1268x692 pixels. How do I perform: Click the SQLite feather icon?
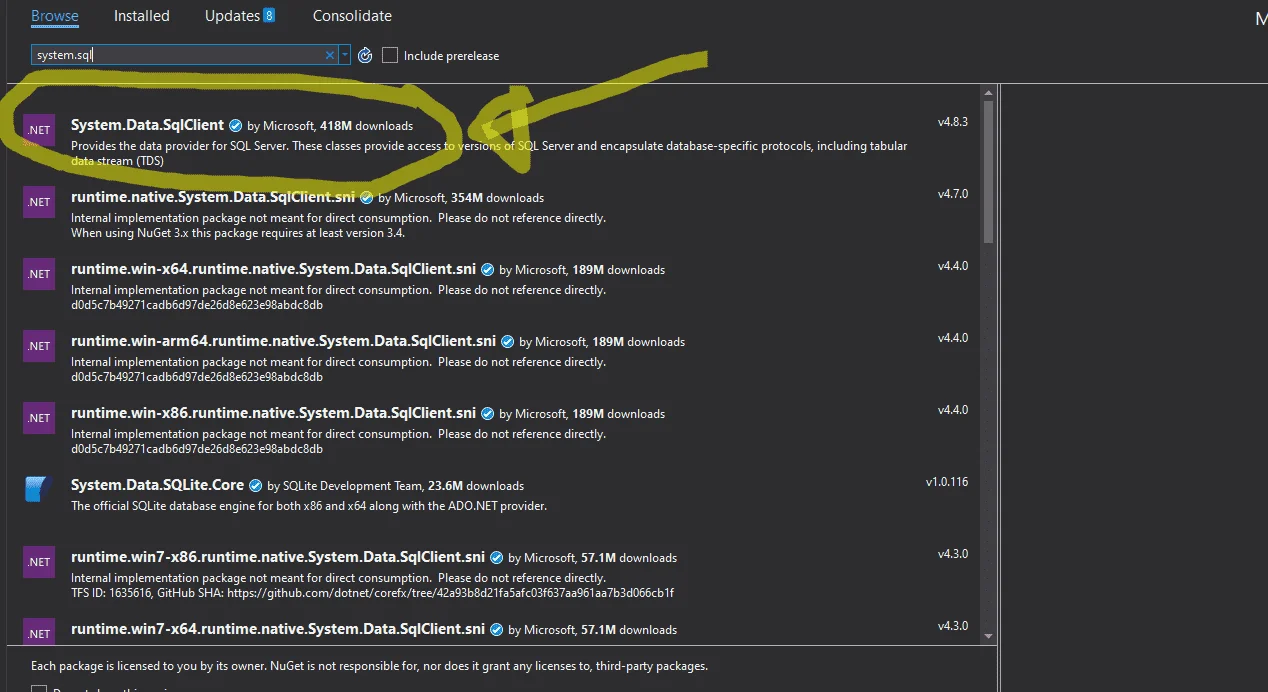click(39, 490)
